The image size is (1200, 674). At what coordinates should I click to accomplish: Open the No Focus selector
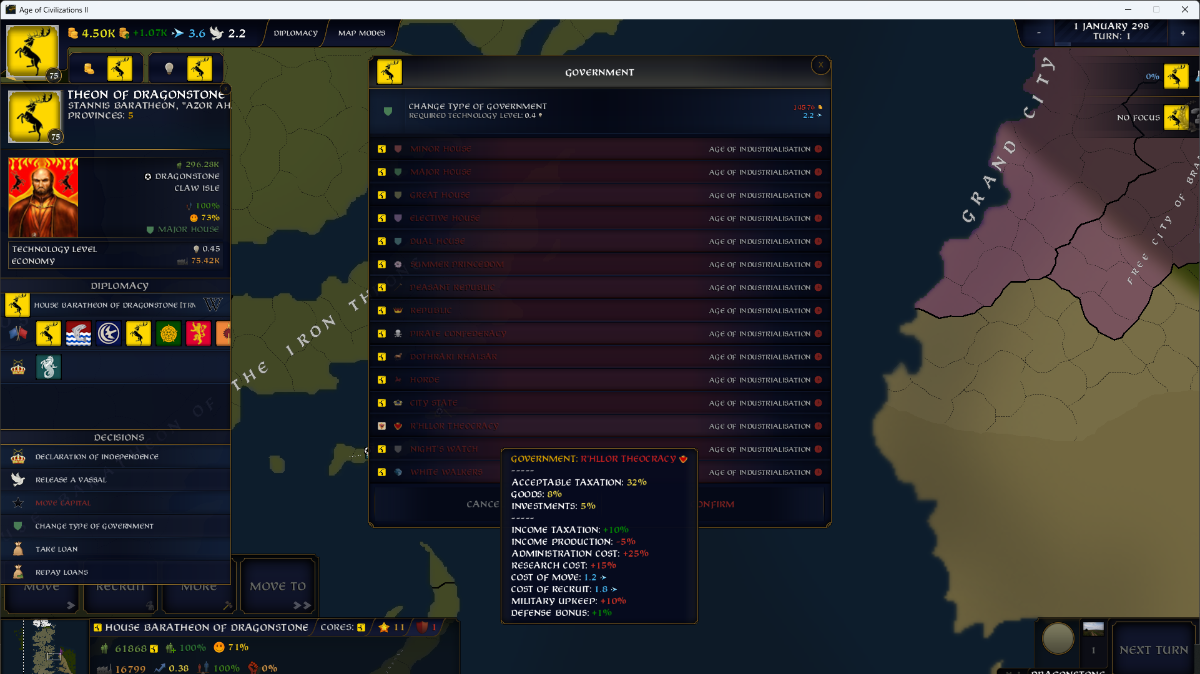(x=1153, y=118)
